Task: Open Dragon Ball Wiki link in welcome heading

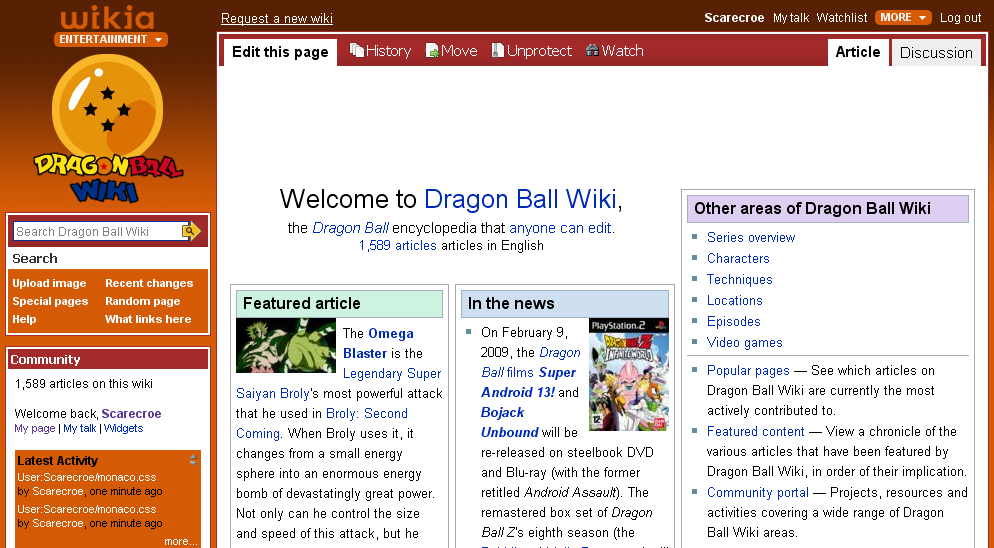Action: (x=520, y=199)
